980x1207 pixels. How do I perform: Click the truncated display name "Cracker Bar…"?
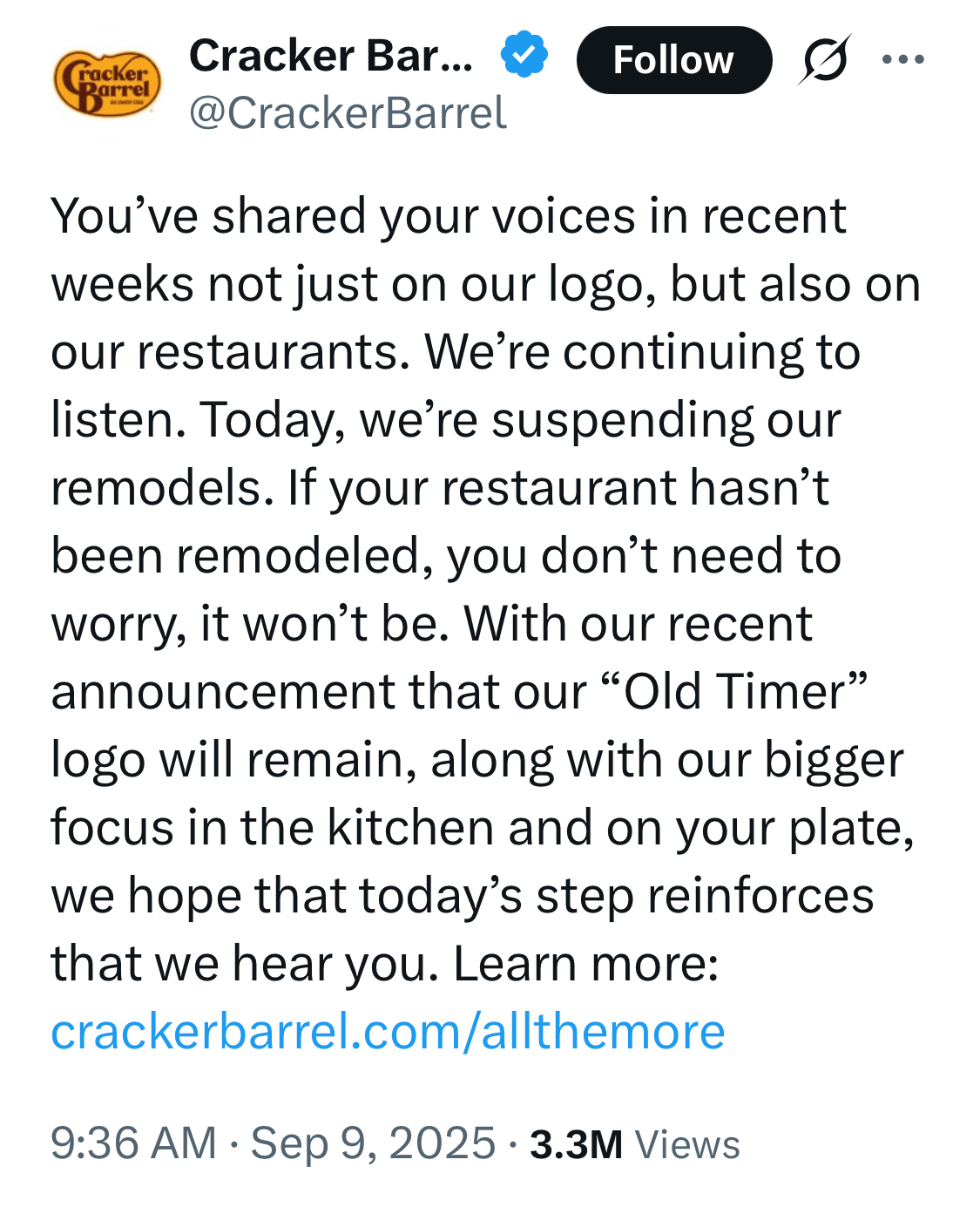[331, 56]
